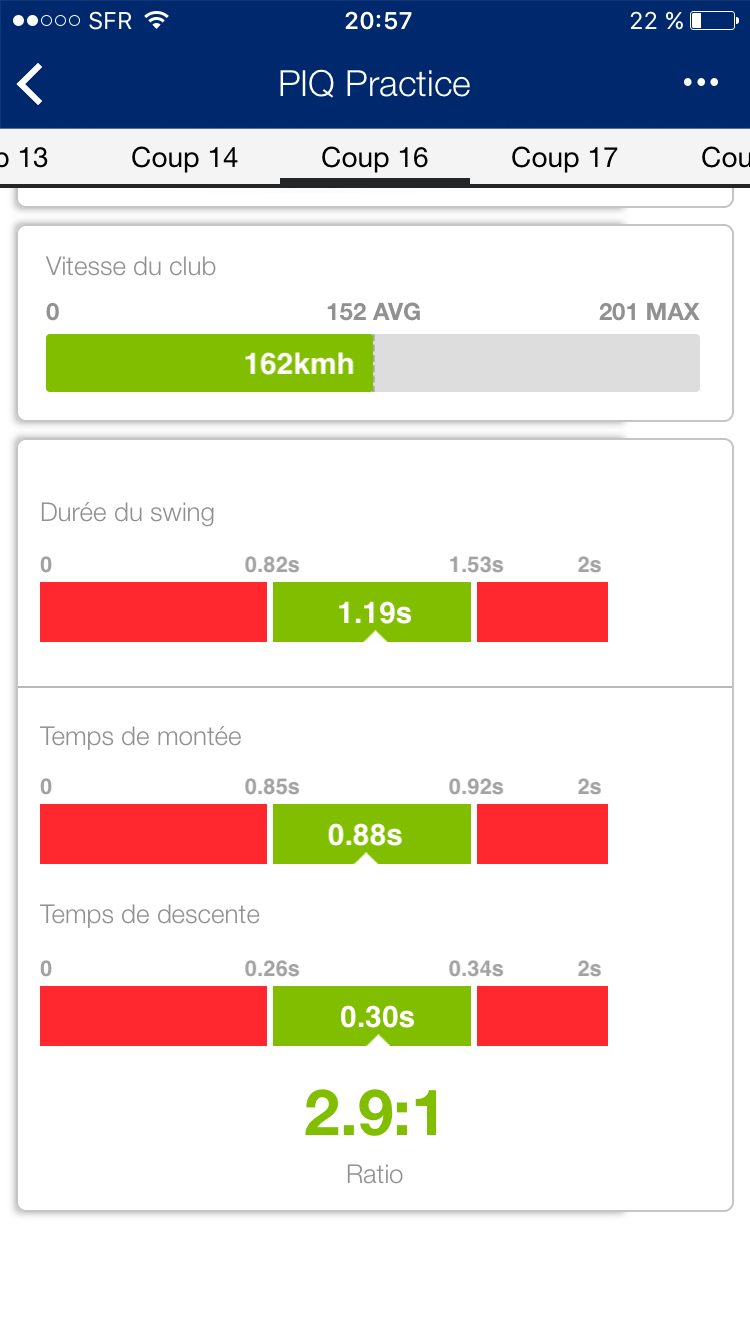Tap the PIQ Practice title
Image resolution: width=750 pixels, height=1334 pixels.
coord(375,84)
